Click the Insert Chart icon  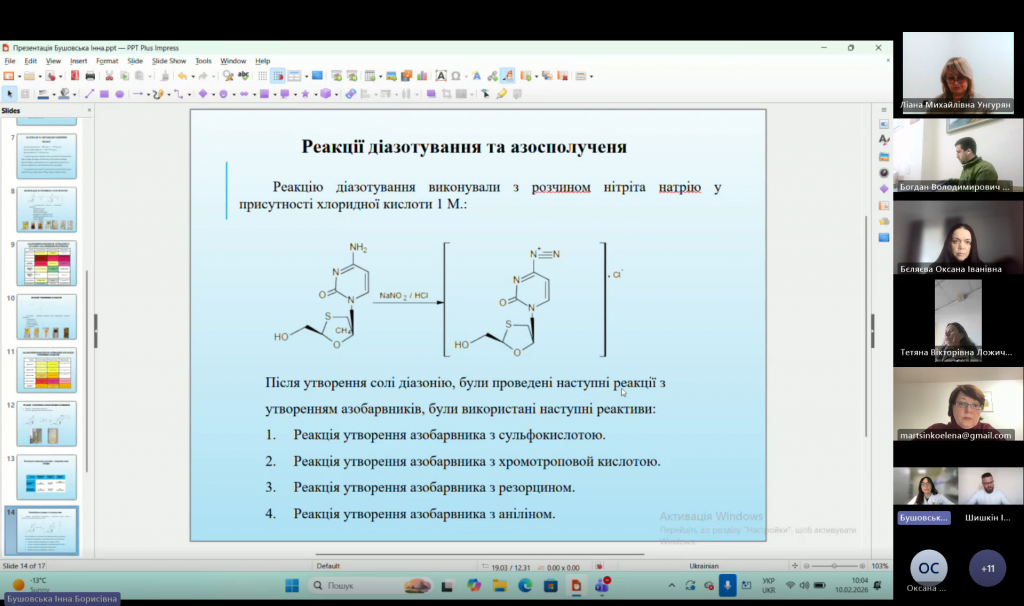(x=423, y=76)
